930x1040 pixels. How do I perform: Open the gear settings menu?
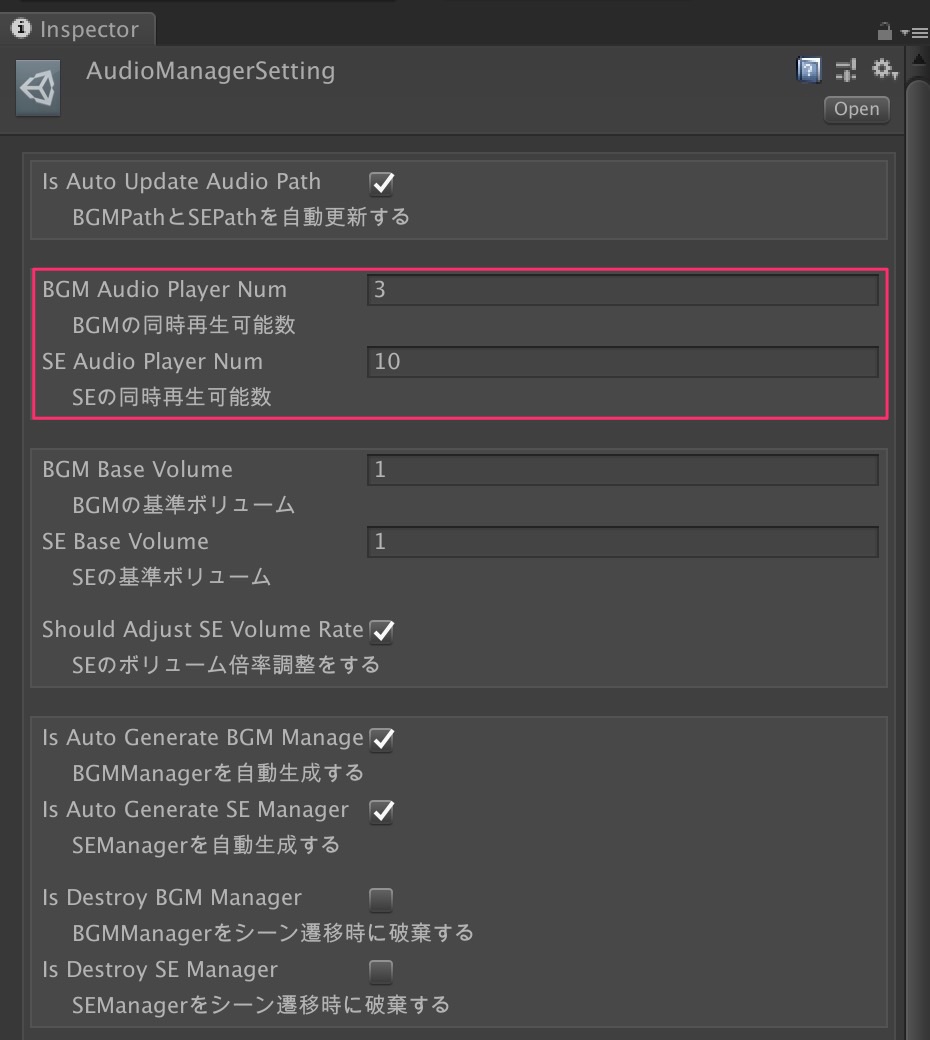(x=885, y=69)
